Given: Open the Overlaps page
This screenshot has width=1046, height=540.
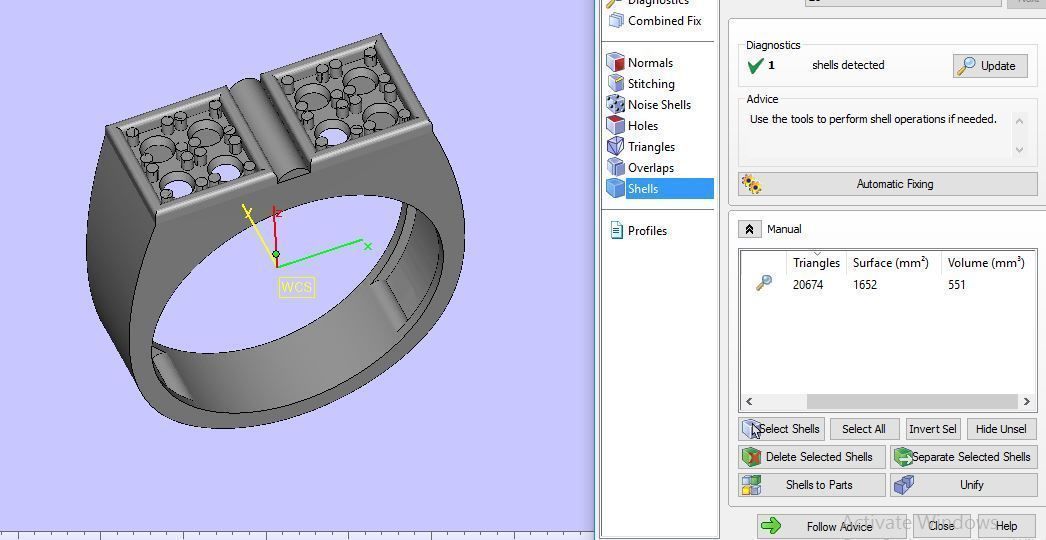Looking at the screenshot, I should [x=650, y=168].
